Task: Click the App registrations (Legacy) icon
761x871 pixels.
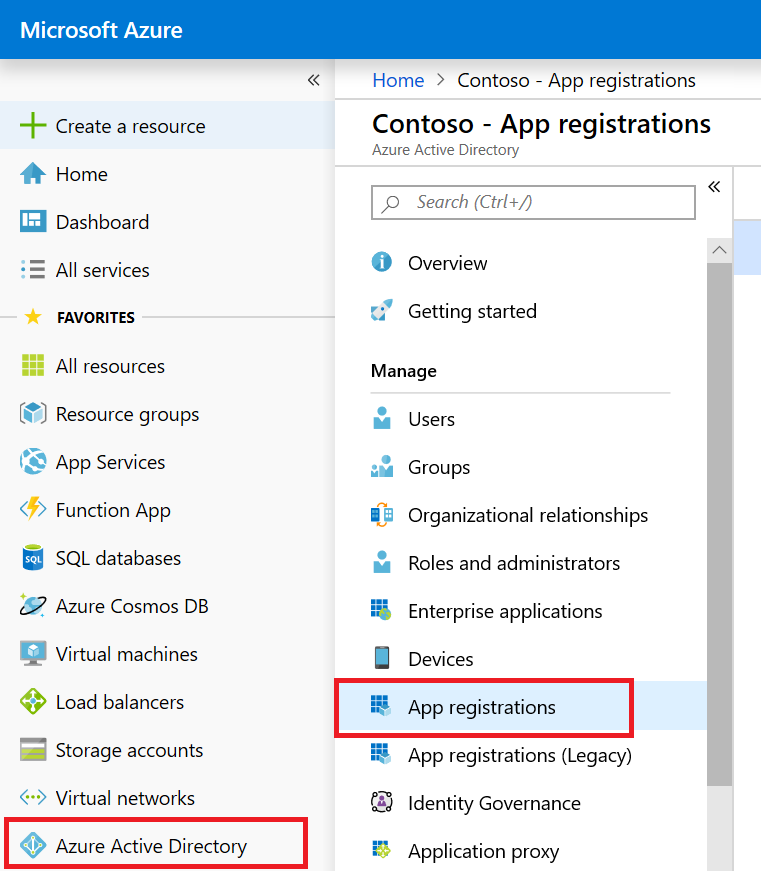Action: (381, 754)
